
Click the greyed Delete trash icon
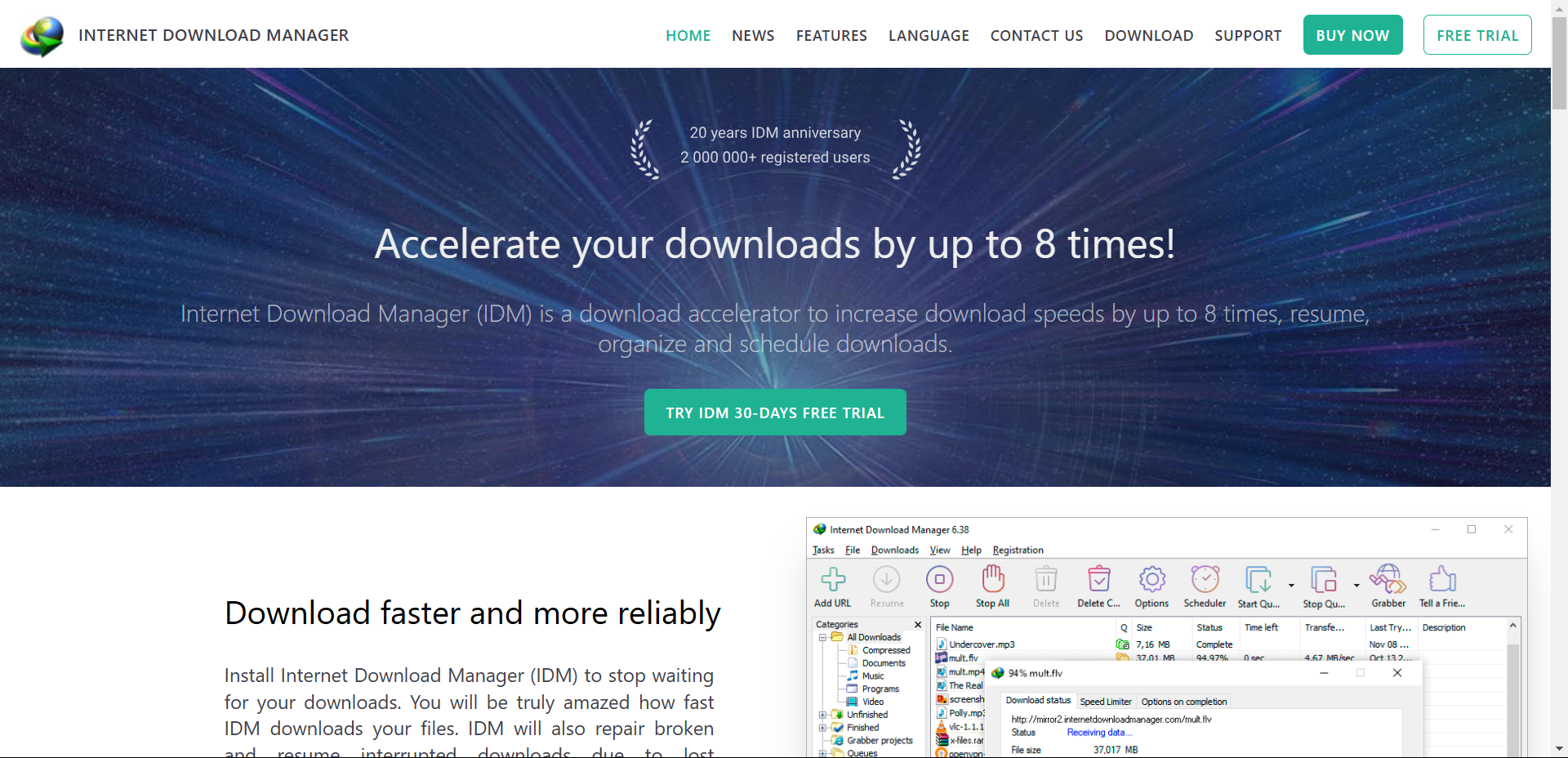click(x=1046, y=580)
